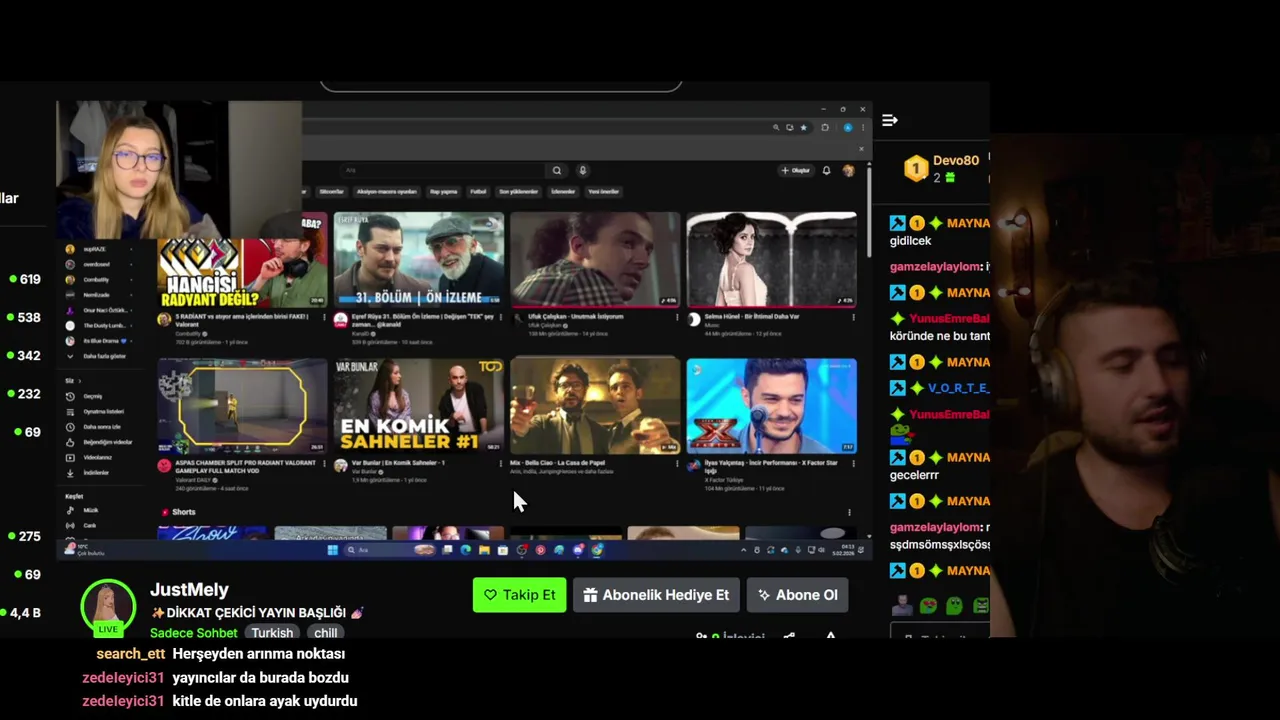Click the Oluştur create button
This screenshot has width=1280, height=720.
(x=796, y=170)
